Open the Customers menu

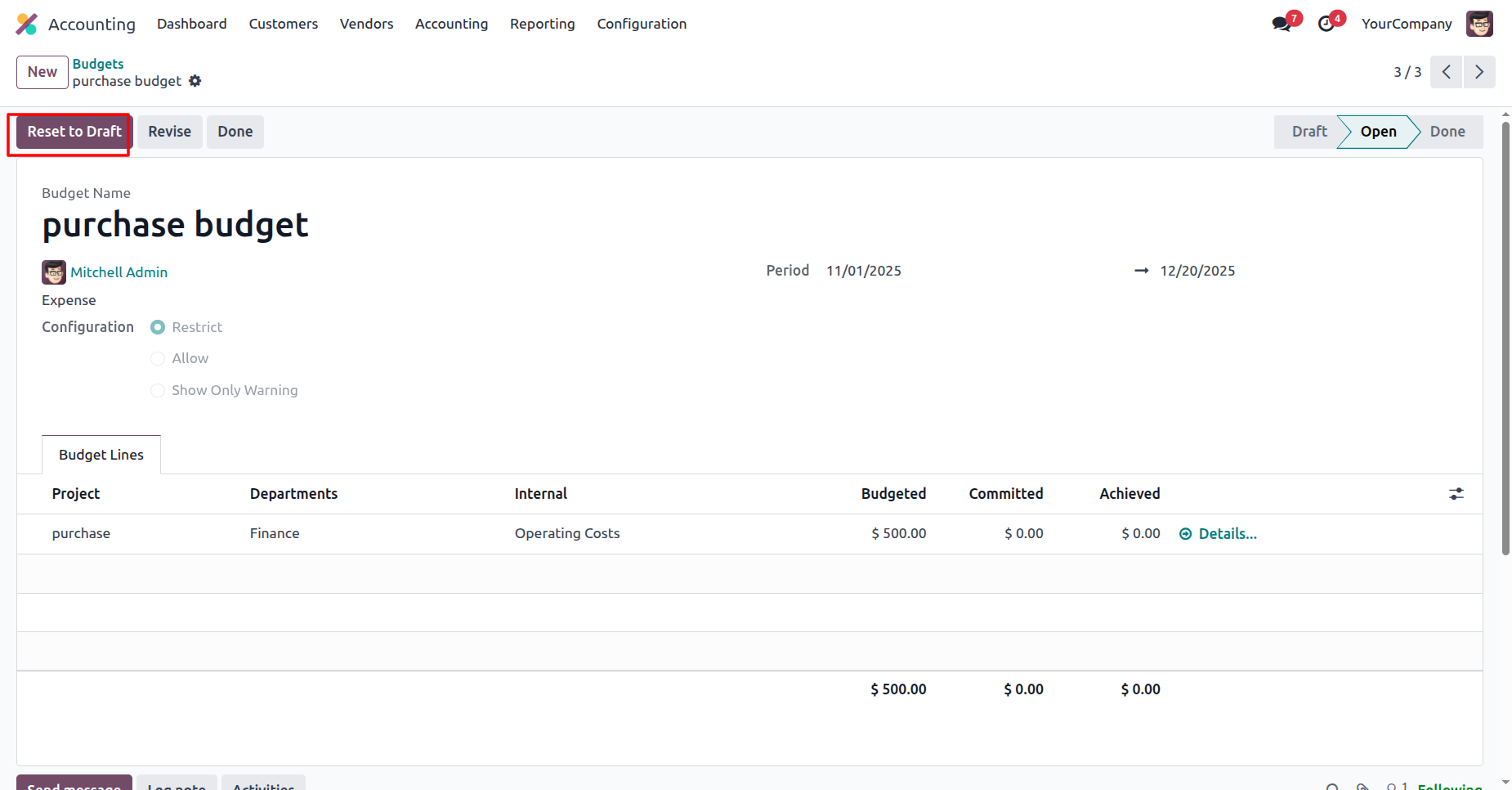(284, 24)
